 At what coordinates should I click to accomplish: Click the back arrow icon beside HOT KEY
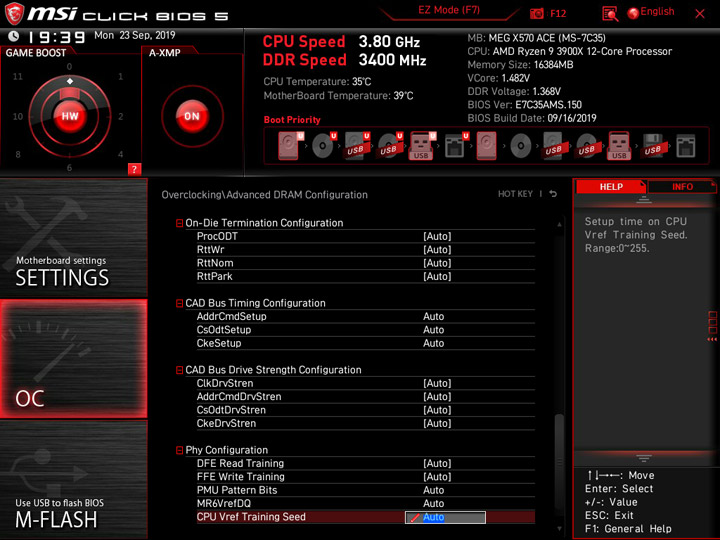(553, 194)
